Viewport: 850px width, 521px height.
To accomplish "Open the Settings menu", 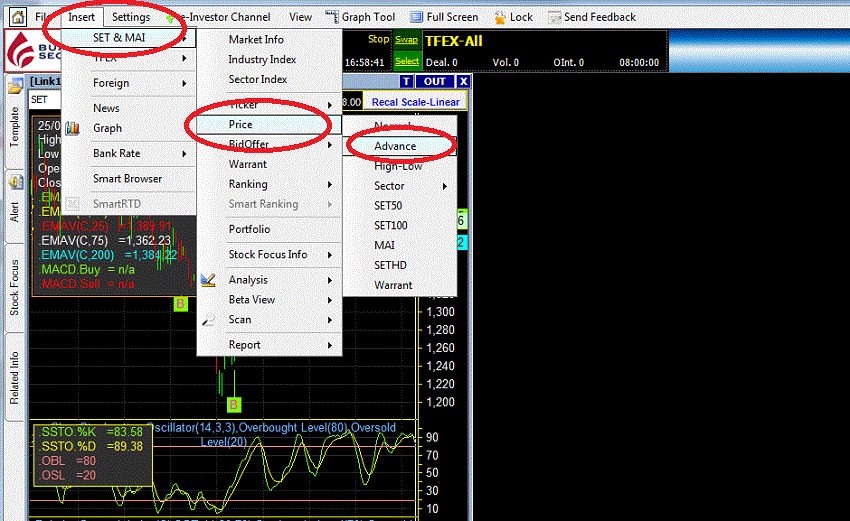I will [x=131, y=17].
